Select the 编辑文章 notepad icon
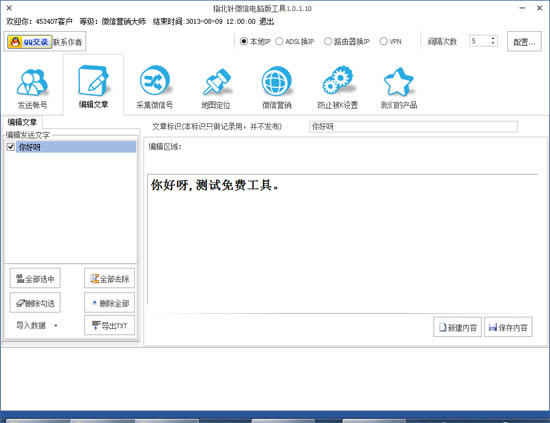The width and height of the screenshot is (550, 423). point(93,81)
